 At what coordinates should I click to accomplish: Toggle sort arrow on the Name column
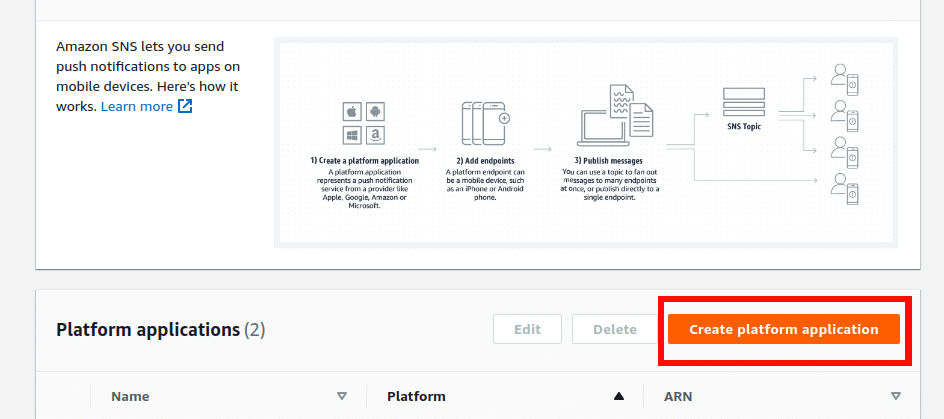tap(342, 396)
